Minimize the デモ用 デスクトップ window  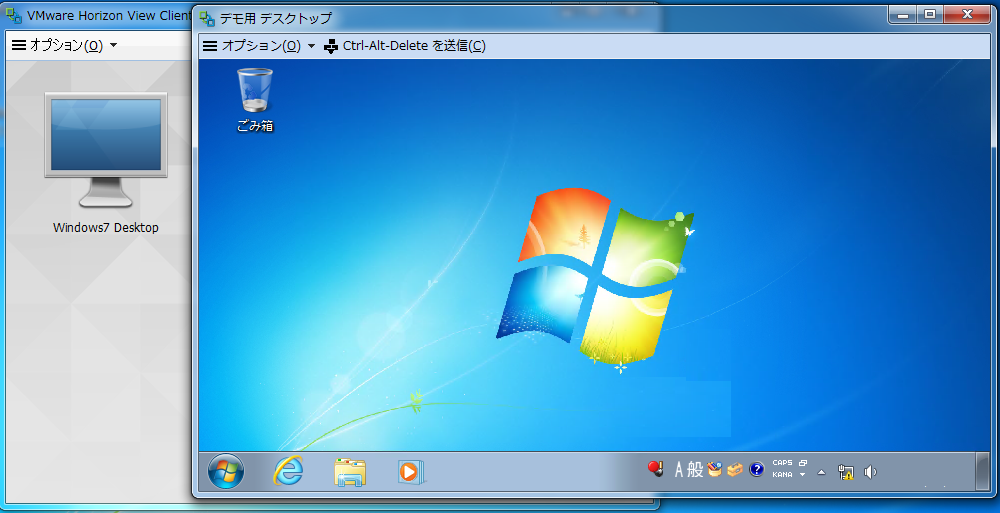pos(903,15)
